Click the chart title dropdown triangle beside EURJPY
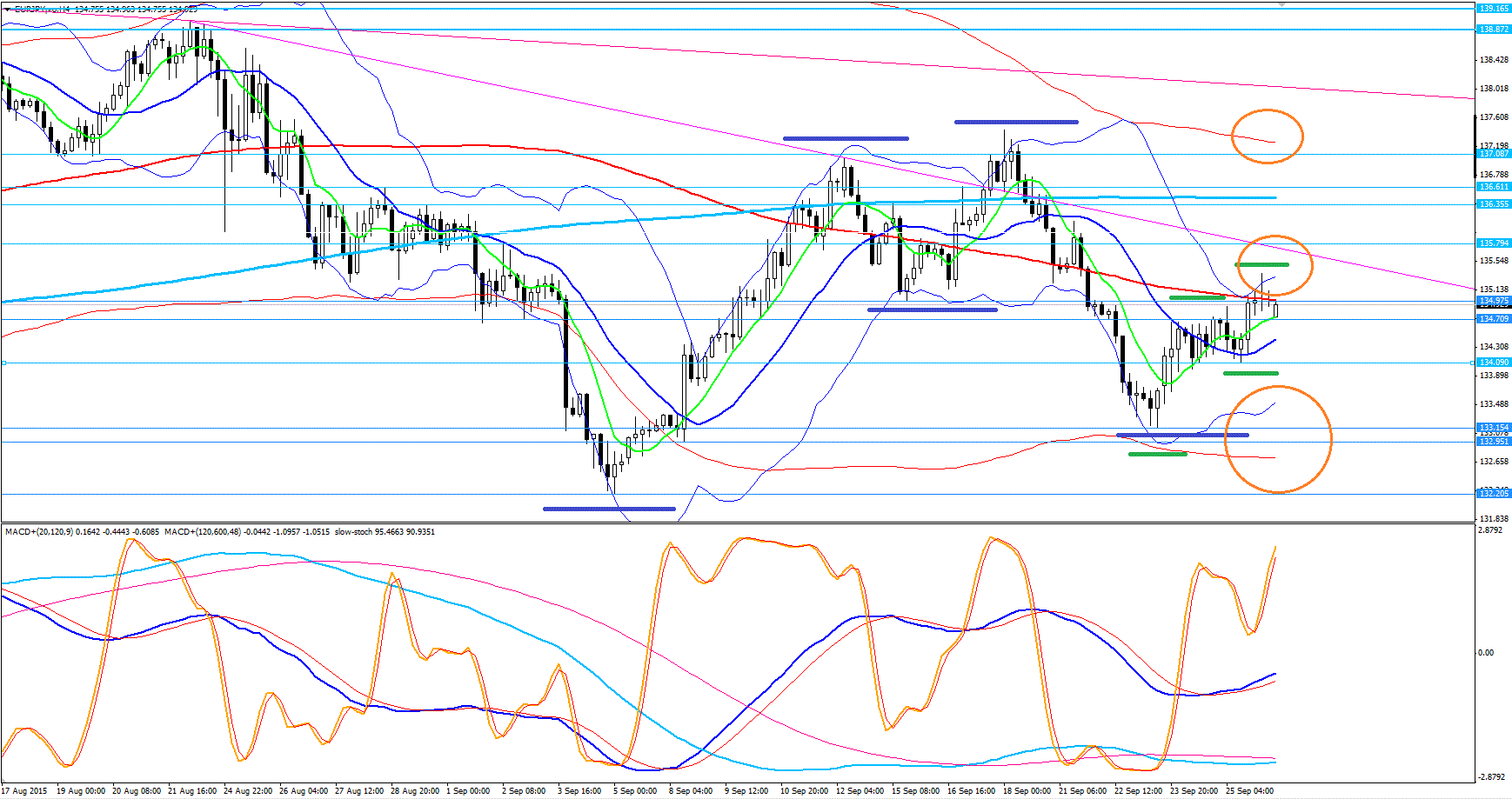The image size is (1512, 799). click(x=8, y=10)
